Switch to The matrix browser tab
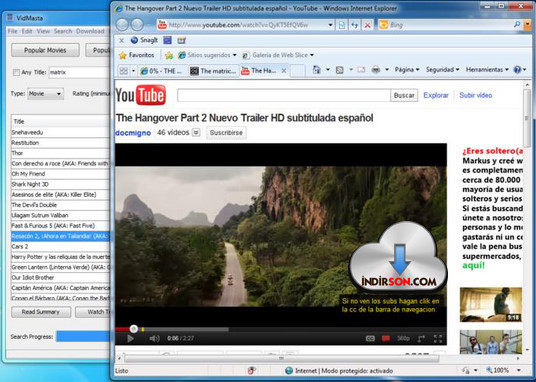The height and width of the screenshot is (382, 536). point(214,71)
